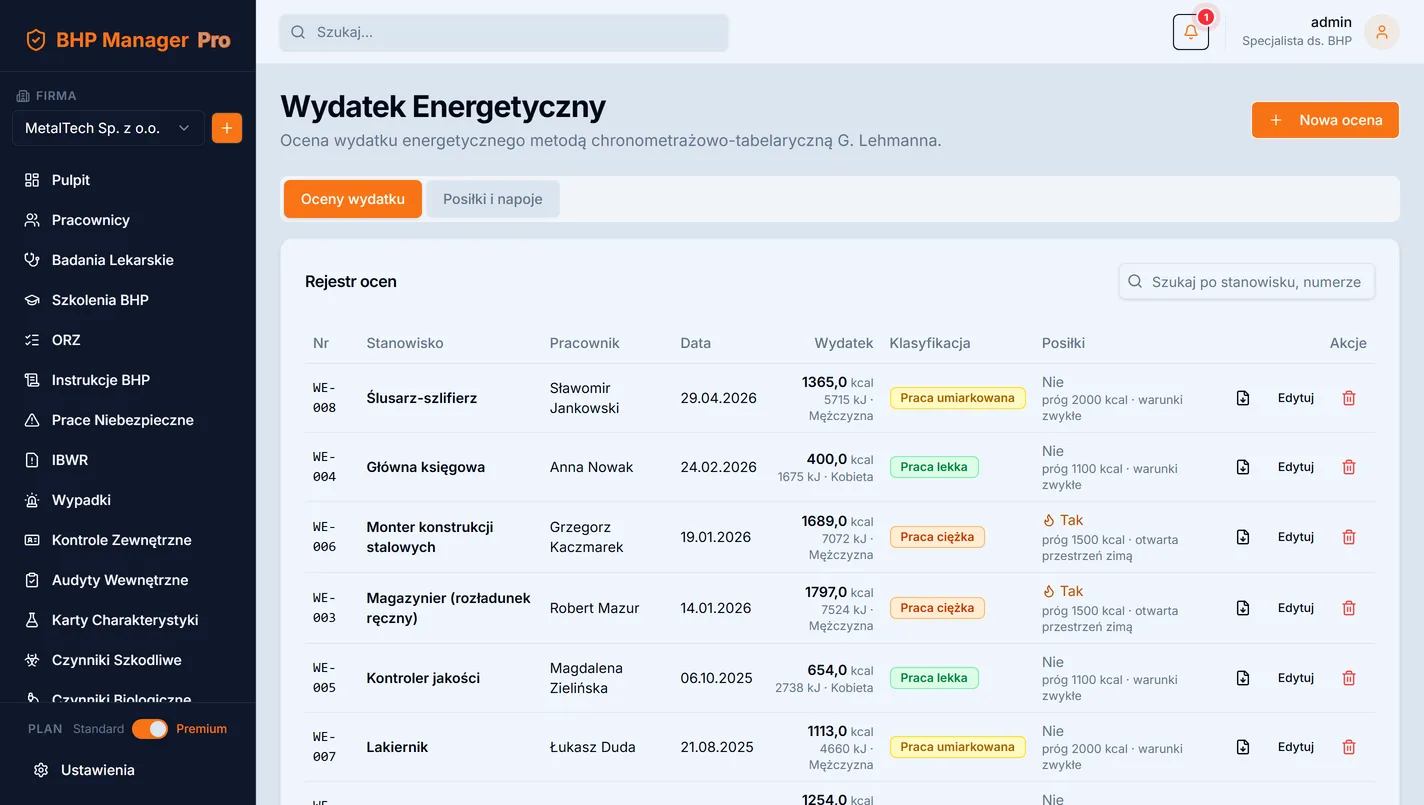Screen dimensions: 1424x805
Task: Click the Szkolenia BHP graduation cap icon
Action: tap(32, 300)
